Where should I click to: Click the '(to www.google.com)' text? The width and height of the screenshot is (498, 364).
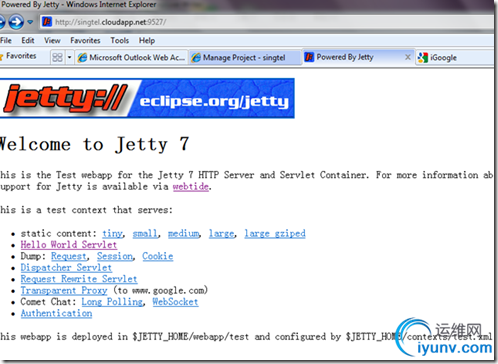point(161,290)
